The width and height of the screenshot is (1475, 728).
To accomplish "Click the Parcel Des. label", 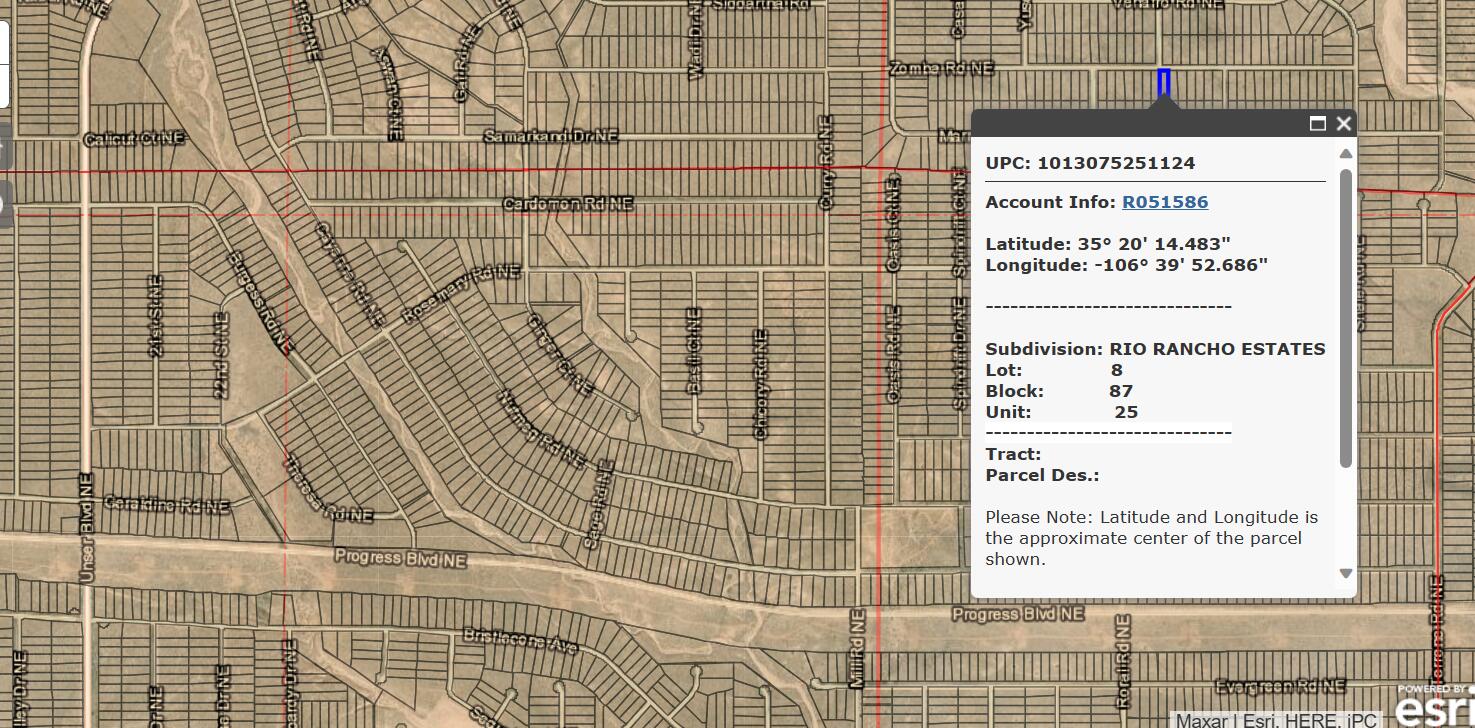I will 1042,475.
